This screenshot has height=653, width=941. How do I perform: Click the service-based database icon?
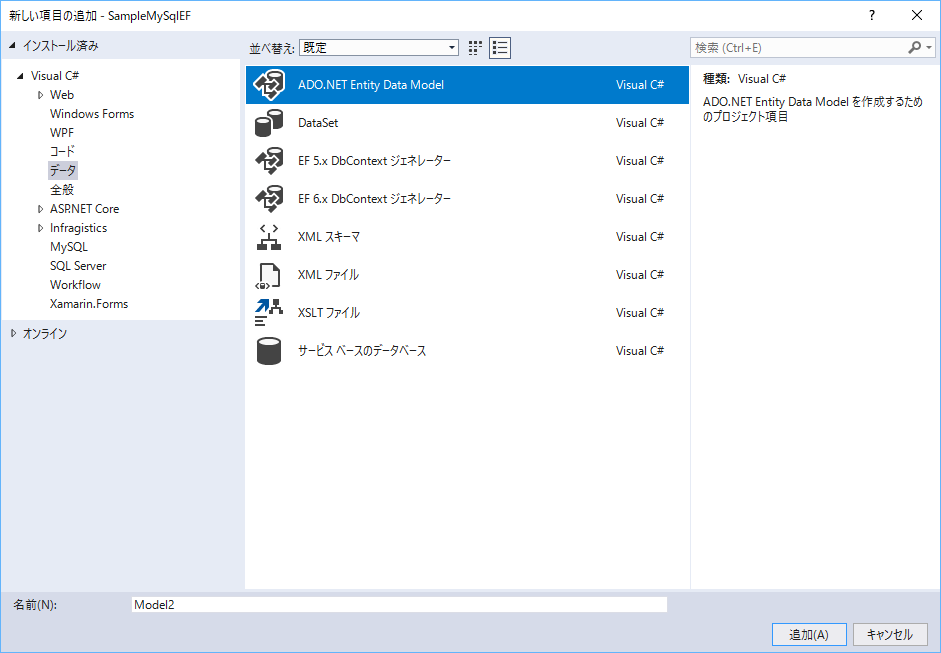coord(269,351)
